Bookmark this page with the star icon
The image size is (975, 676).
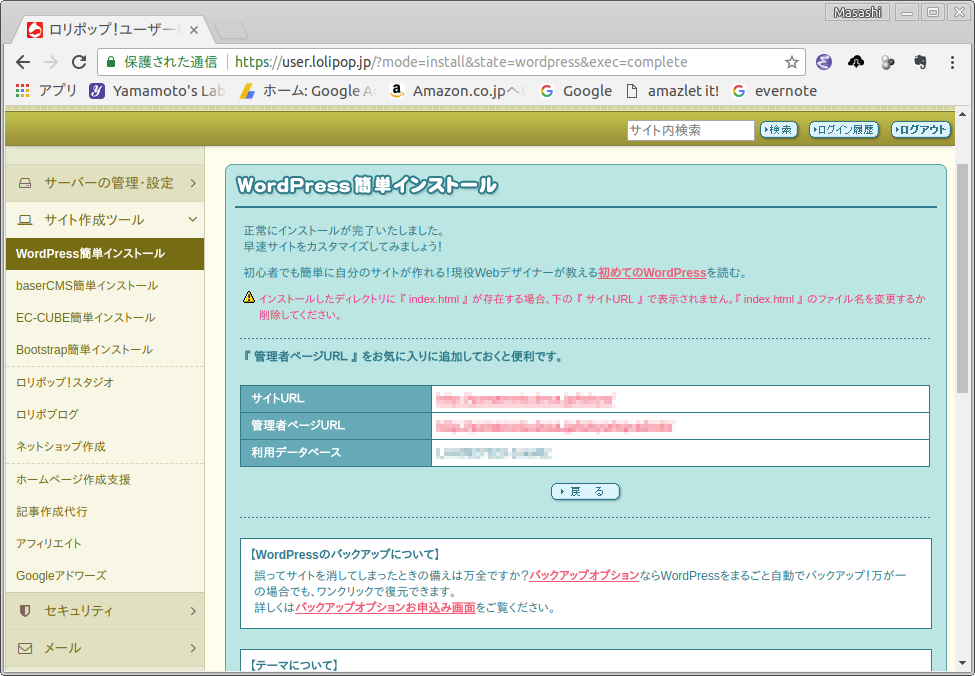click(x=791, y=62)
